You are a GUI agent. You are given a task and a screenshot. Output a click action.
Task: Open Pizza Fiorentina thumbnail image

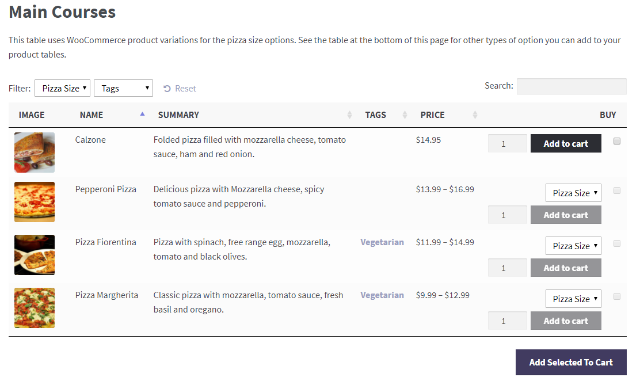click(34, 255)
